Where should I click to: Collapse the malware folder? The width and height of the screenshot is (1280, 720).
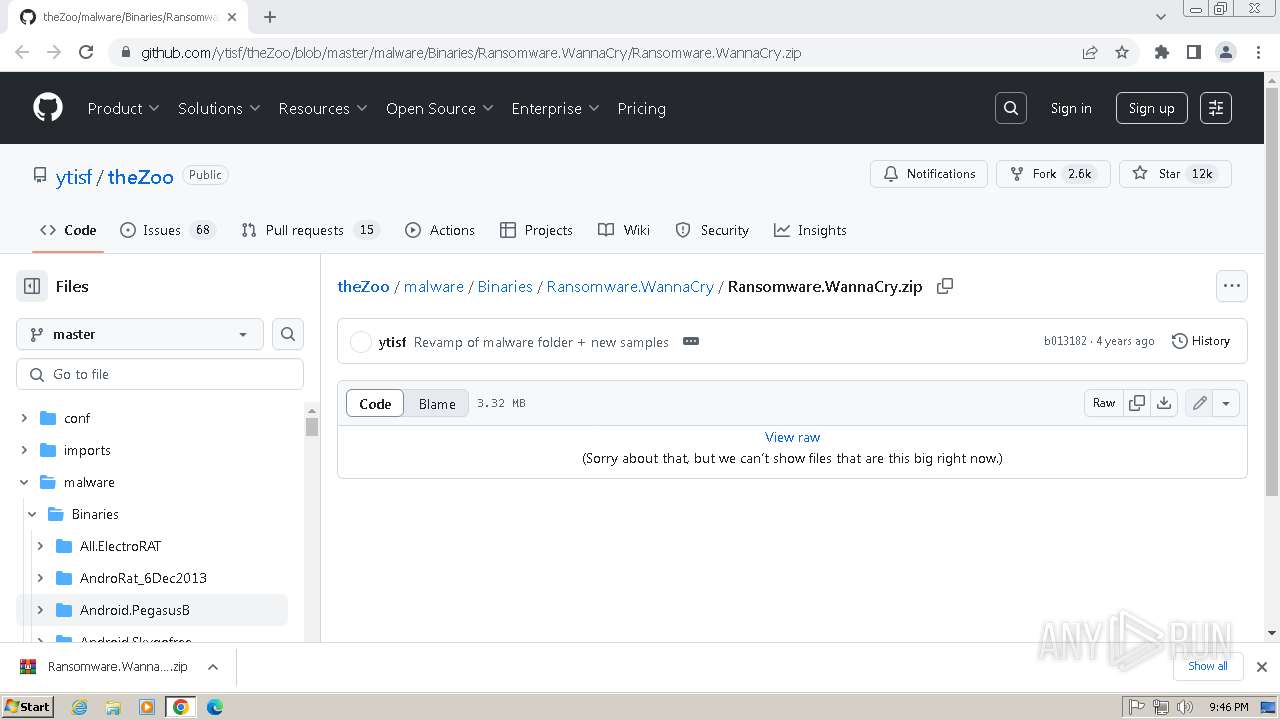25,482
